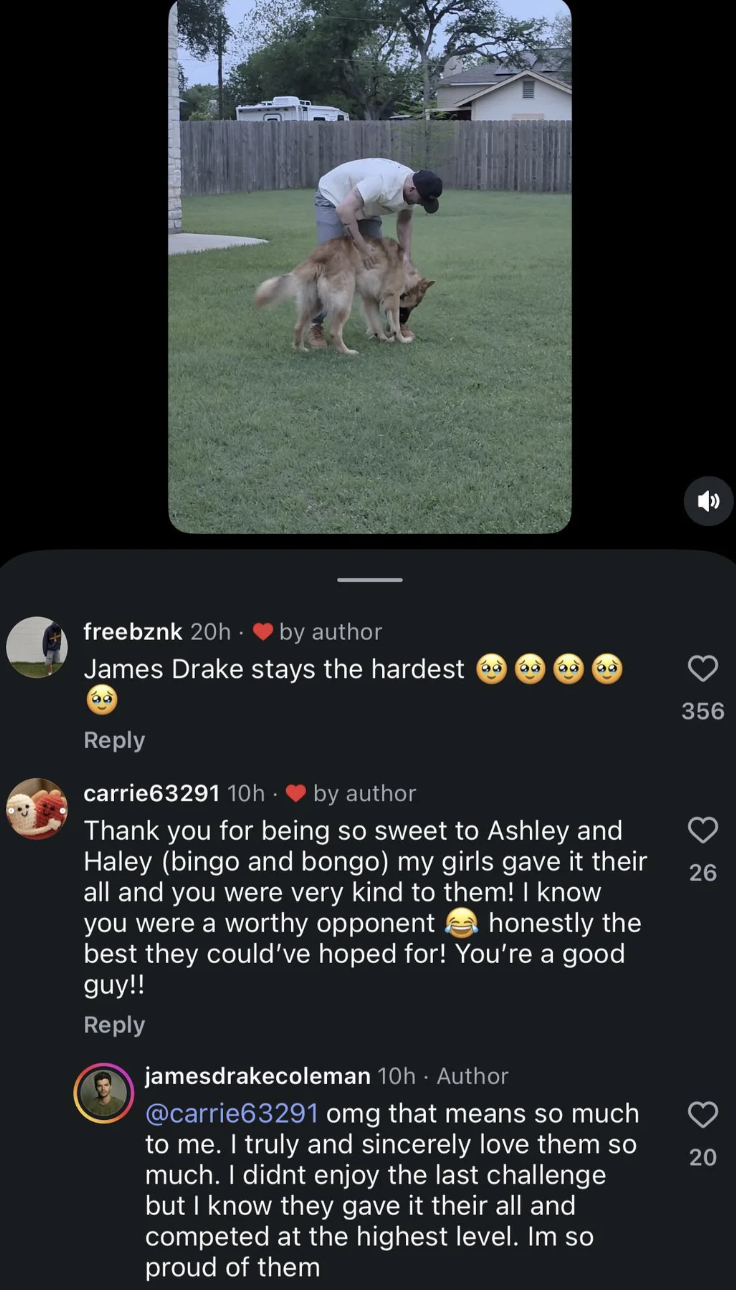View jamesdrakecoleman's story ring avatar
This screenshot has width=736, height=1290.
[x=104, y=1093]
